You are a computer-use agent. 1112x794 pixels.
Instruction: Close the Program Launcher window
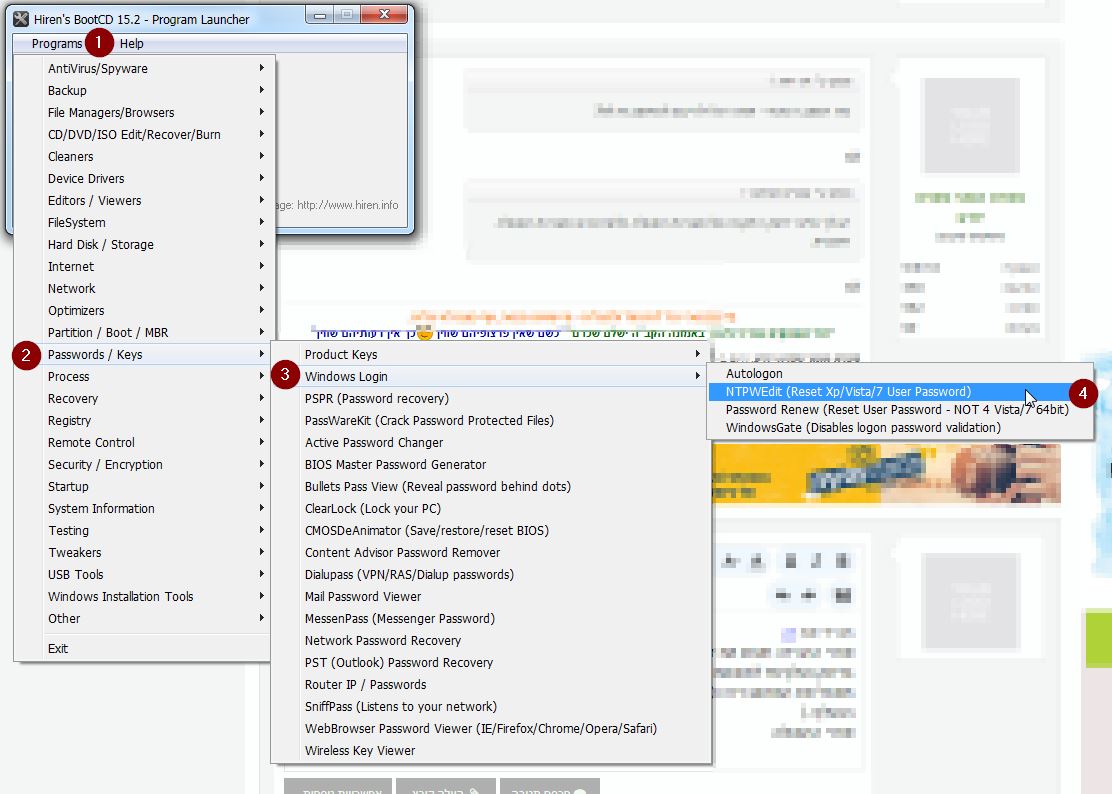[384, 14]
